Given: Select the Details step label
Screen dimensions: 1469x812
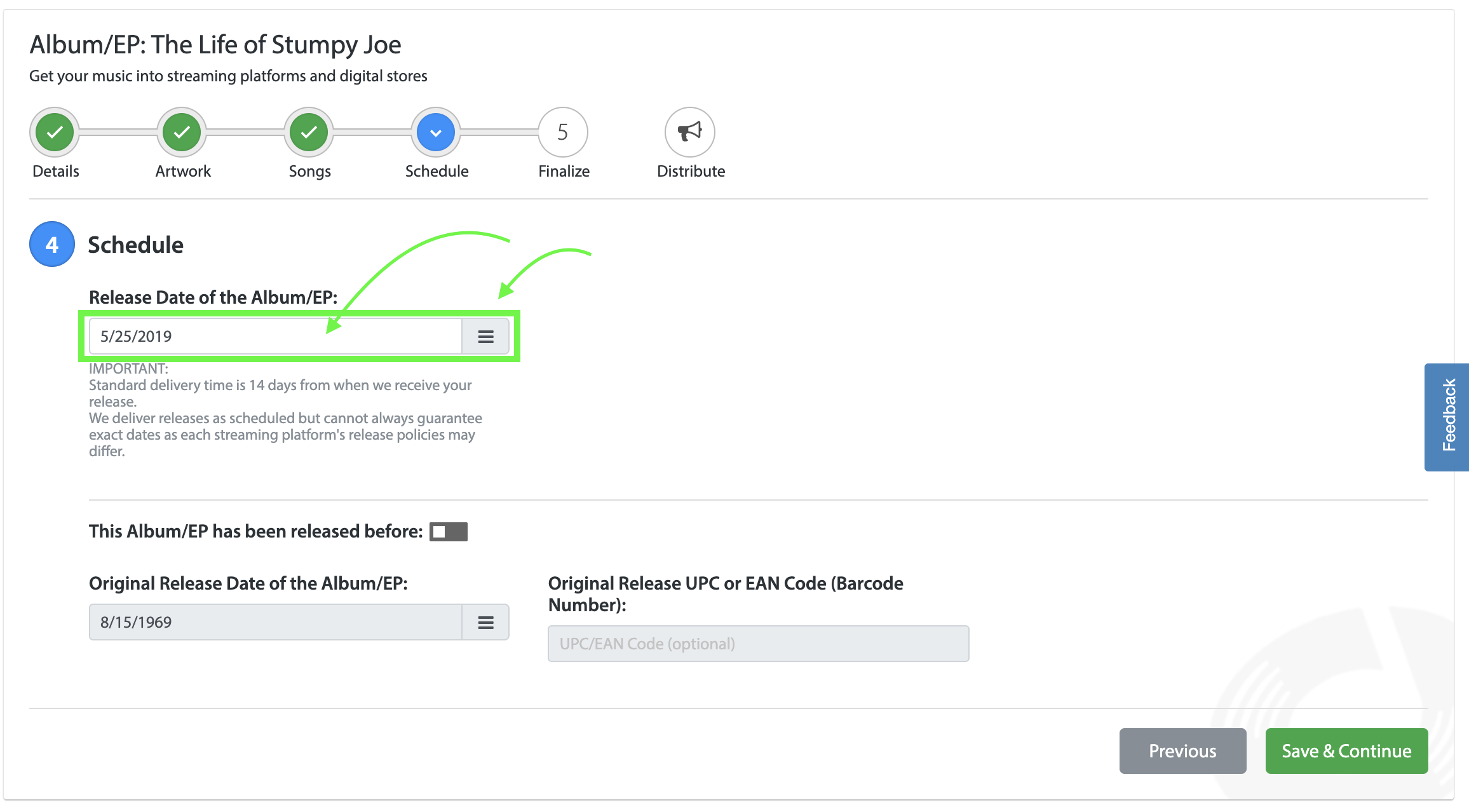Looking at the screenshot, I should pos(56,171).
